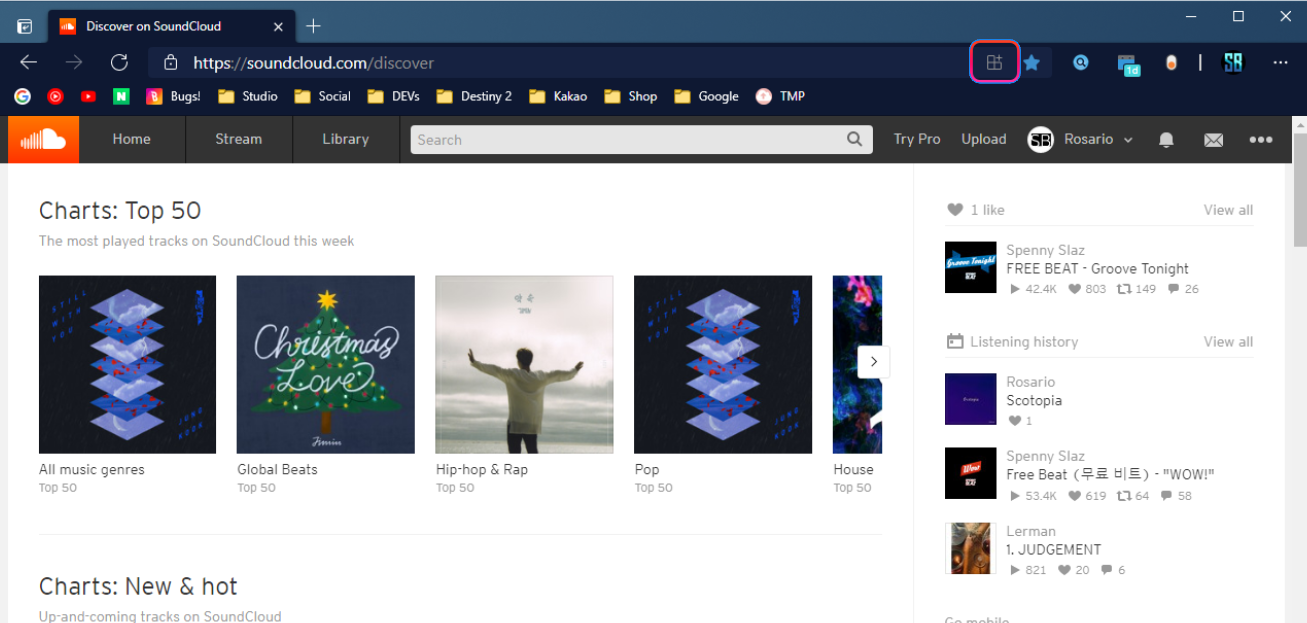The height and width of the screenshot is (623, 1307).
Task: Open the Pop chart thumbnail
Action: 723,364
